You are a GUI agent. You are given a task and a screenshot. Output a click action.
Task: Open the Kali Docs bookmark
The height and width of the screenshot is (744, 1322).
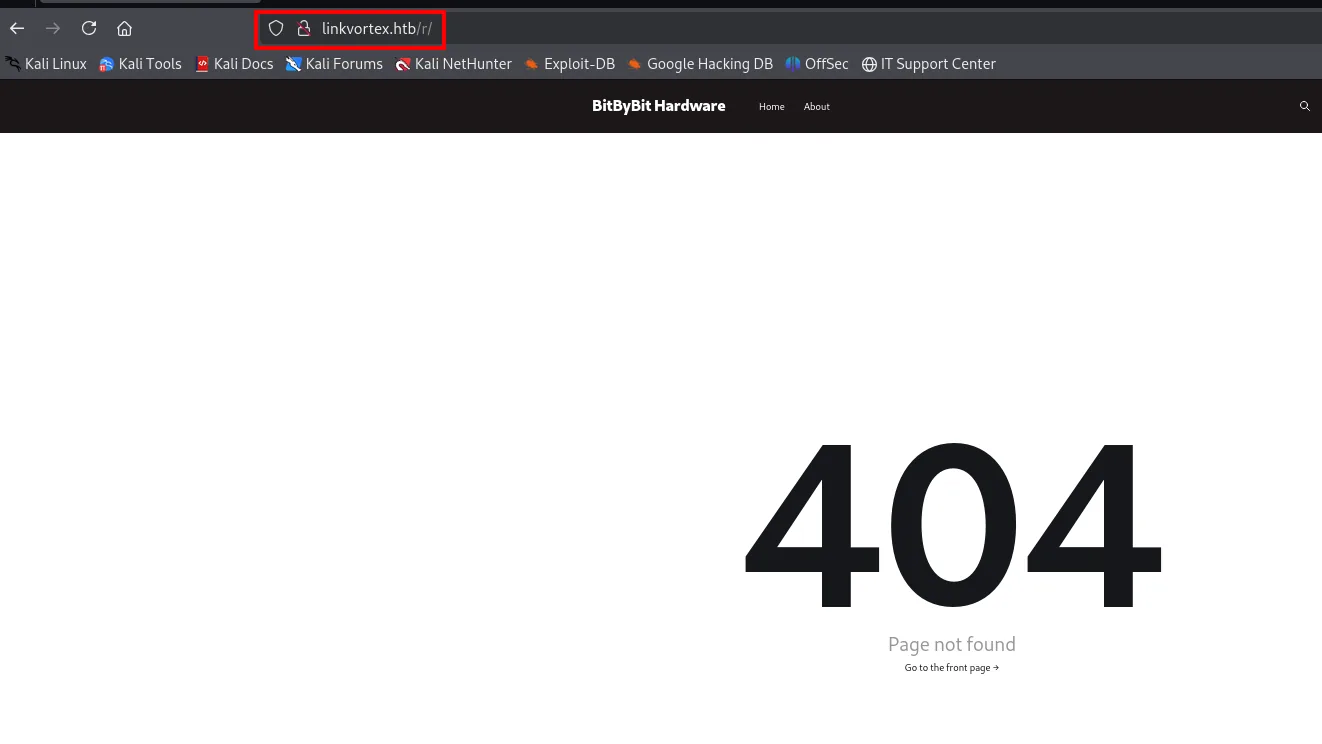234,64
